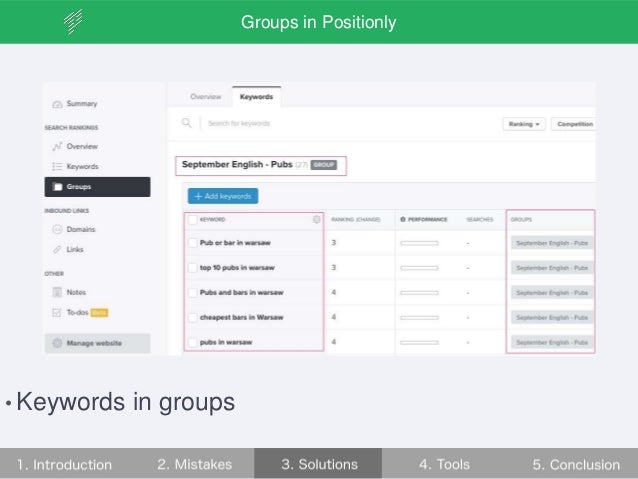Click performance bar for 'Pub or bar in warsaw'
Screen dimensions: 638x479
pyautogui.click(x=419, y=243)
